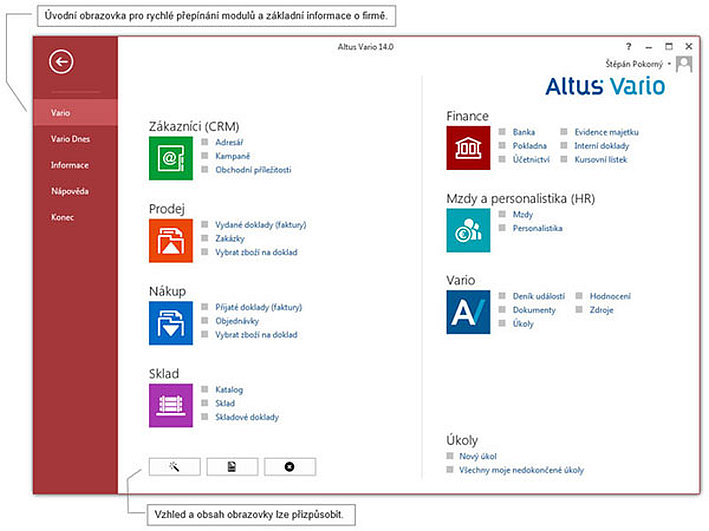Click the small square beside Adresář
Image resolution: width=709 pixels, height=531 pixels.
(x=204, y=142)
